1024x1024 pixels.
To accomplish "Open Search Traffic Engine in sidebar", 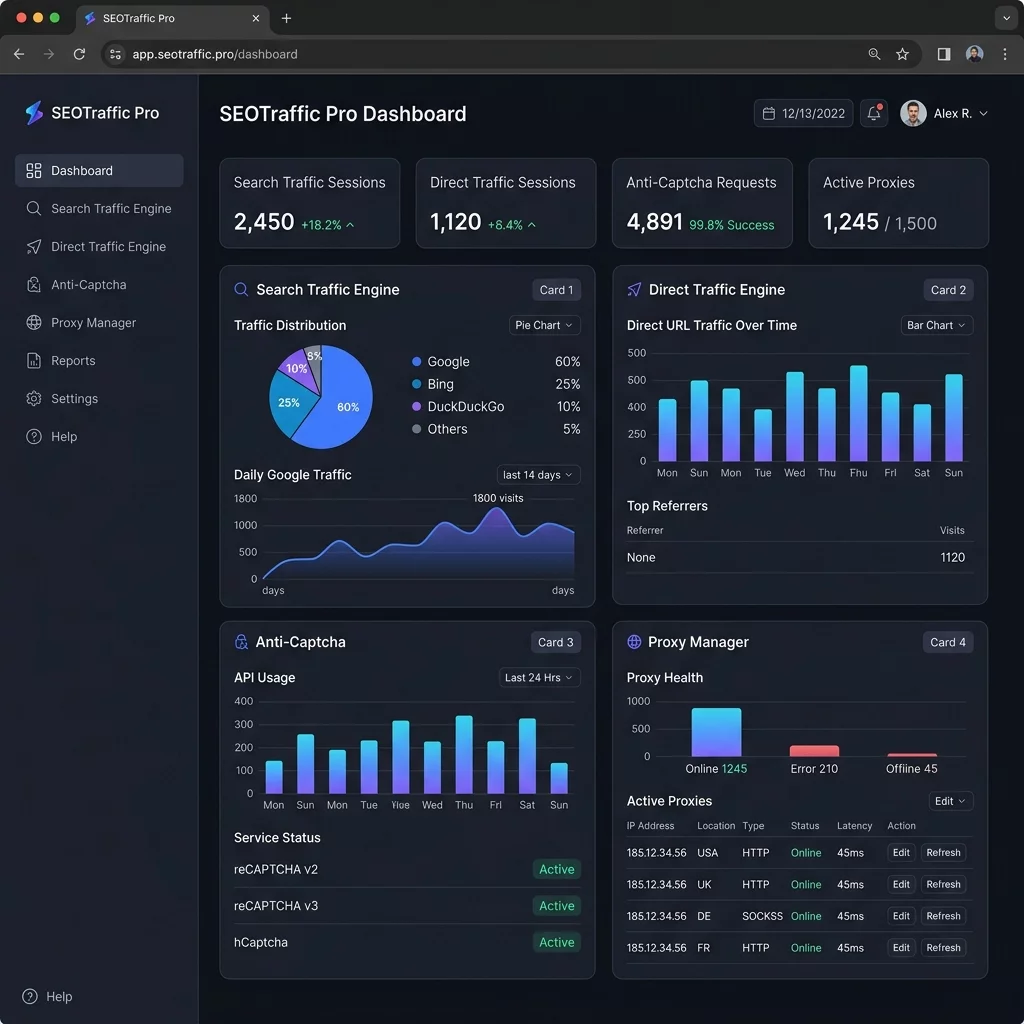I will coord(99,208).
